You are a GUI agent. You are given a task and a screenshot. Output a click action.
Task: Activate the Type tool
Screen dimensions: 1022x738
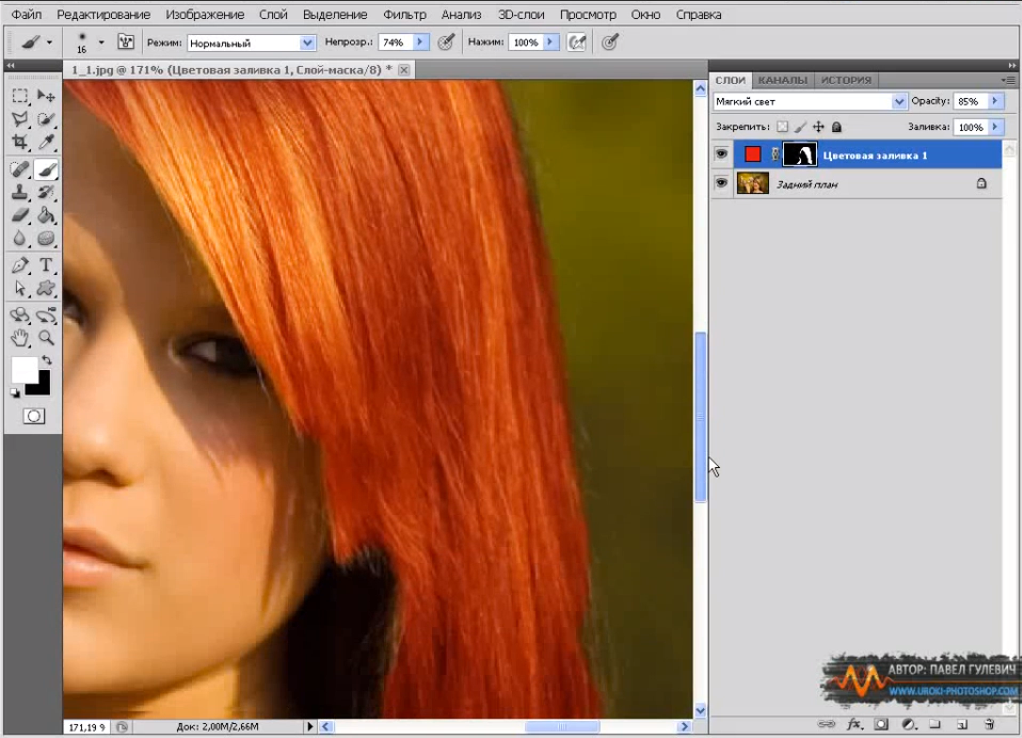pyautogui.click(x=46, y=265)
